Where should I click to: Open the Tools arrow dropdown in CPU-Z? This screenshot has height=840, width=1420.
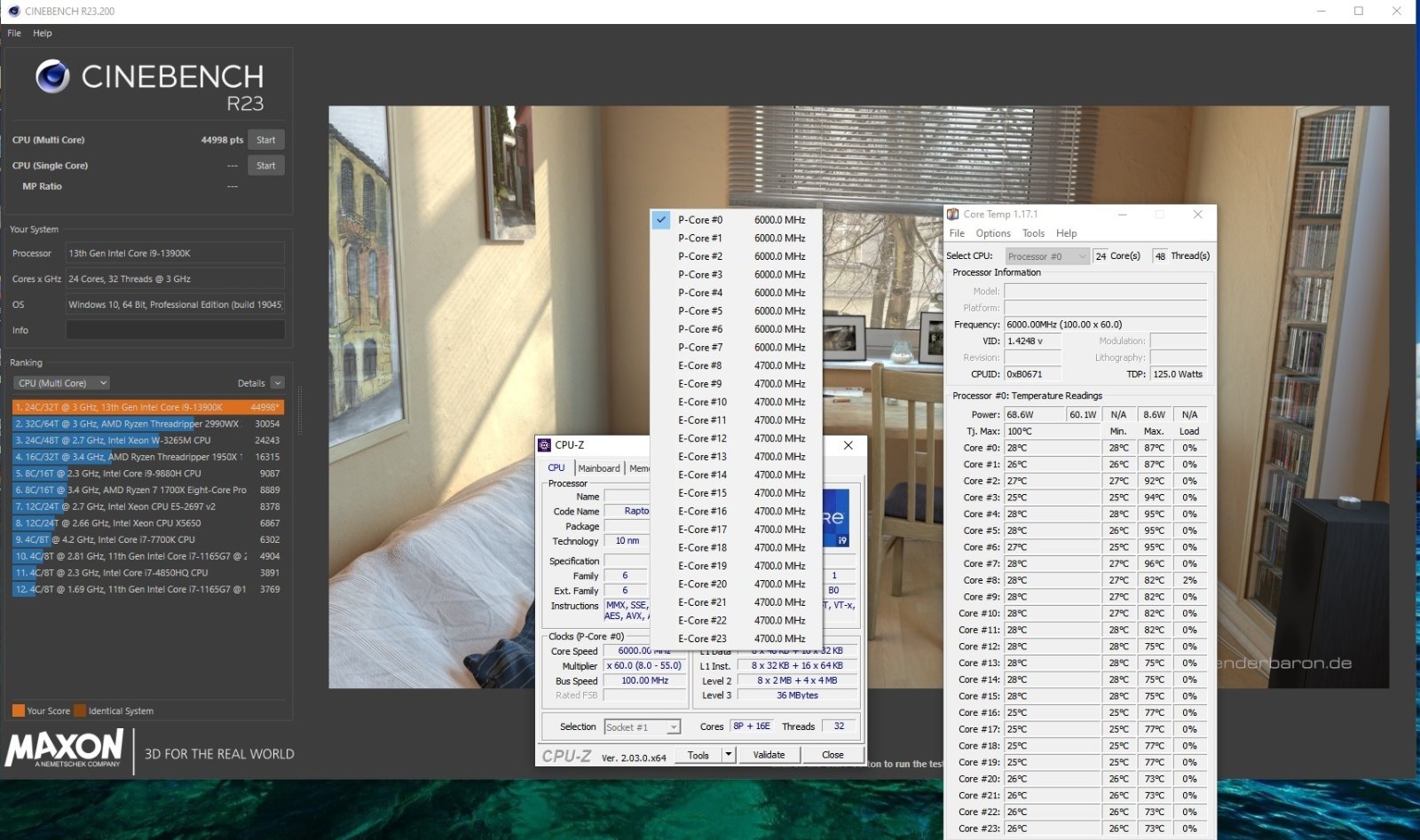(x=729, y=755)
